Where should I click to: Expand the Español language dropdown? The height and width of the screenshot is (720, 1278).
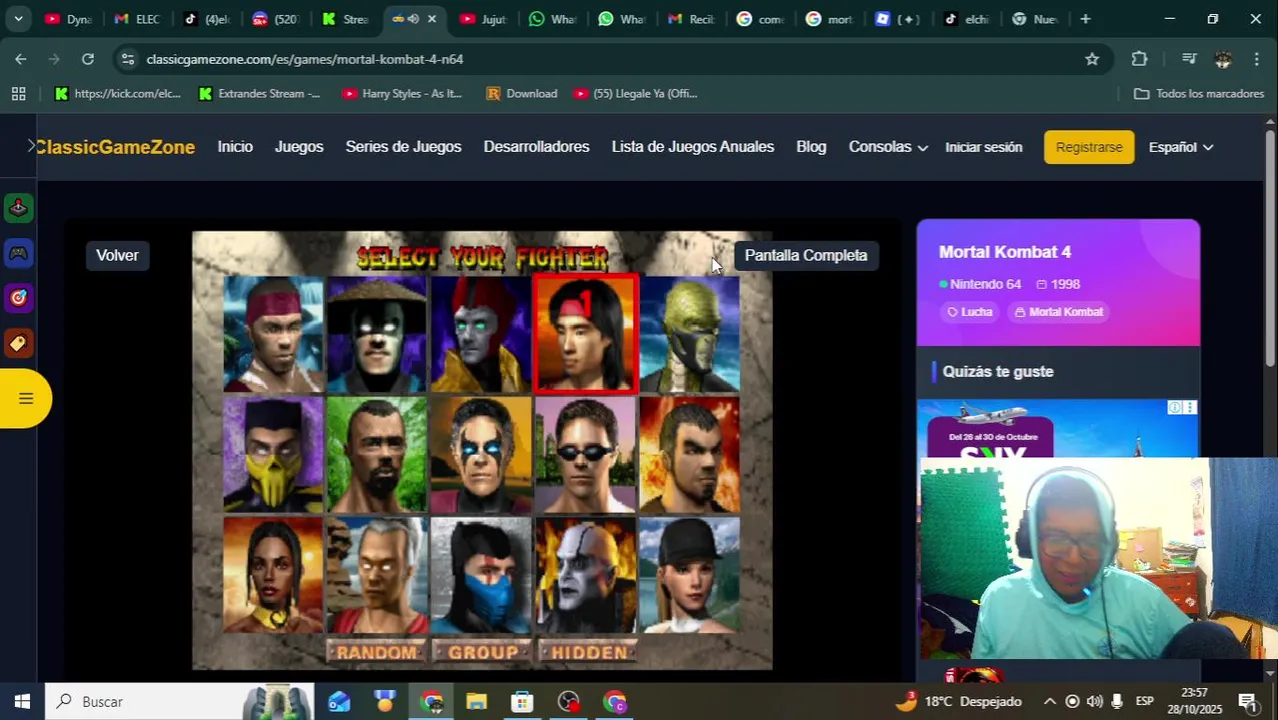click(x=1180, y=147)
